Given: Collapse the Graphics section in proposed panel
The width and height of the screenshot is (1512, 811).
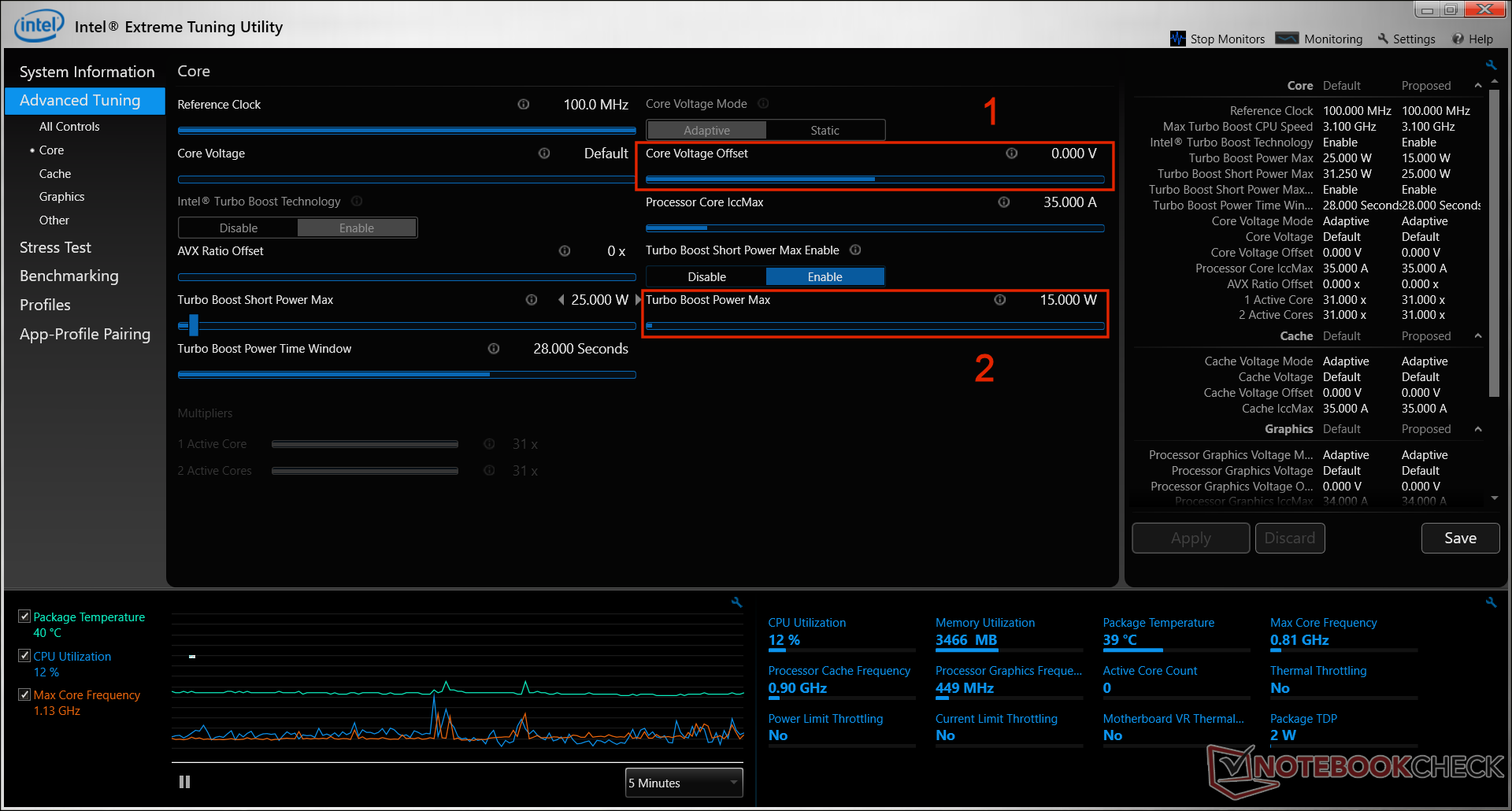Looking at the screenshot, I should pyautogui.click(x=1478, y=428).
